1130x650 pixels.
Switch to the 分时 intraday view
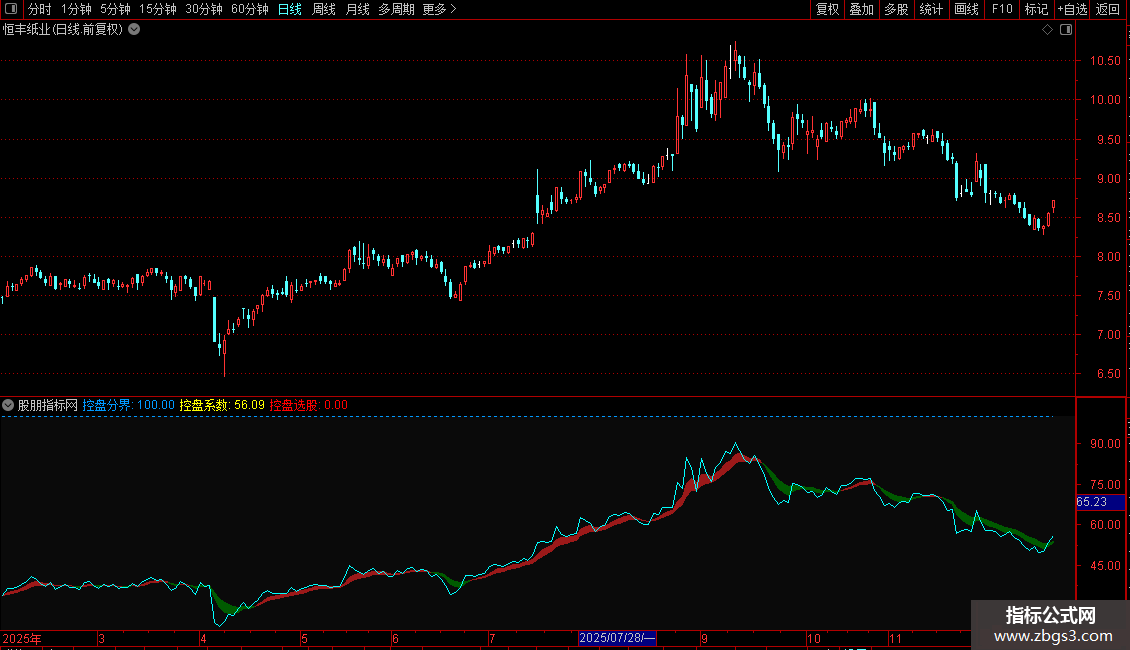point(40,9)
